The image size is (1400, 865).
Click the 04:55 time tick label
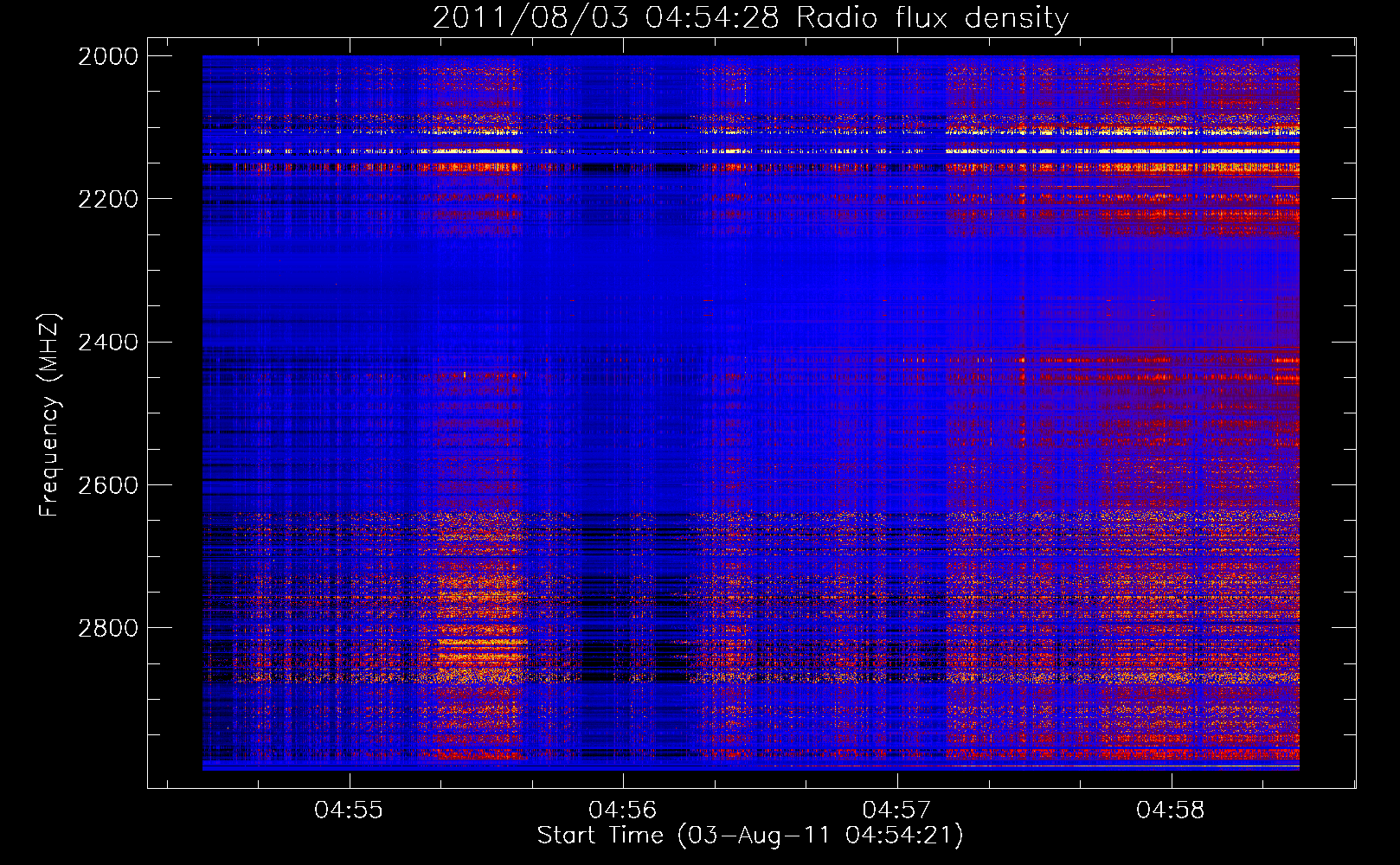(349, 811)
